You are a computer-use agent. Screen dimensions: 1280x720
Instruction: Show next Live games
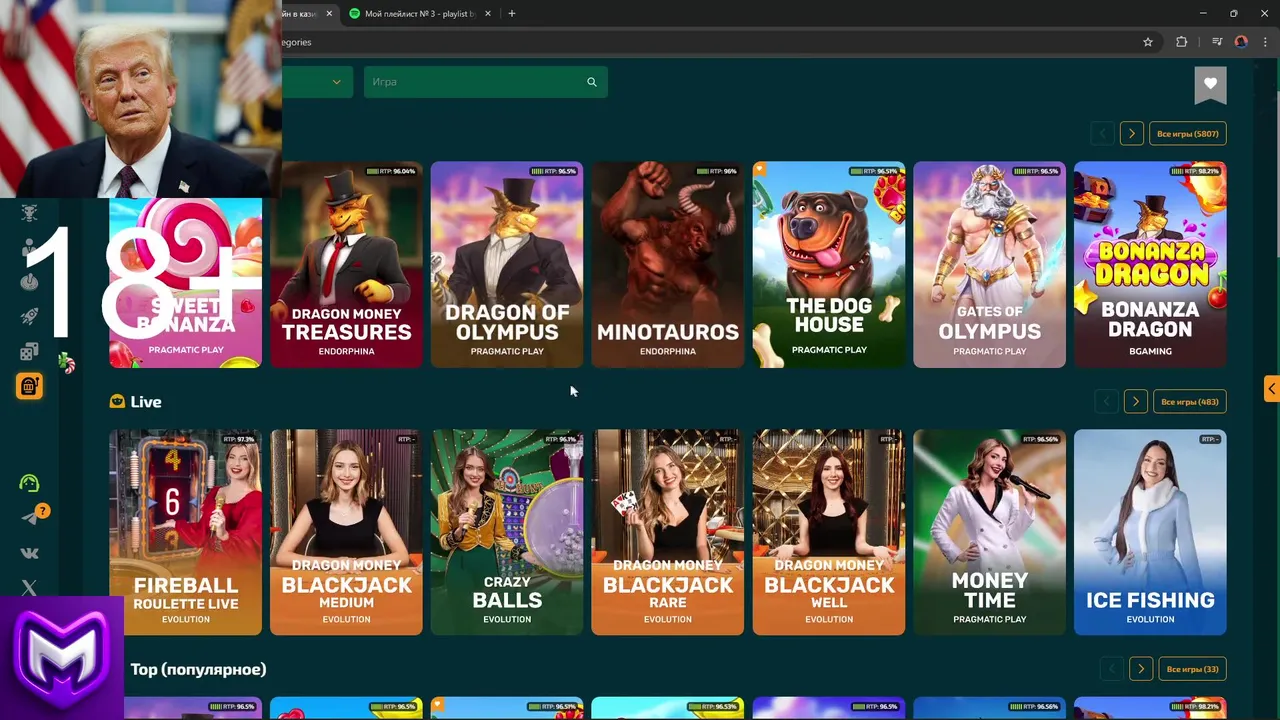(x=1136, y=402)
